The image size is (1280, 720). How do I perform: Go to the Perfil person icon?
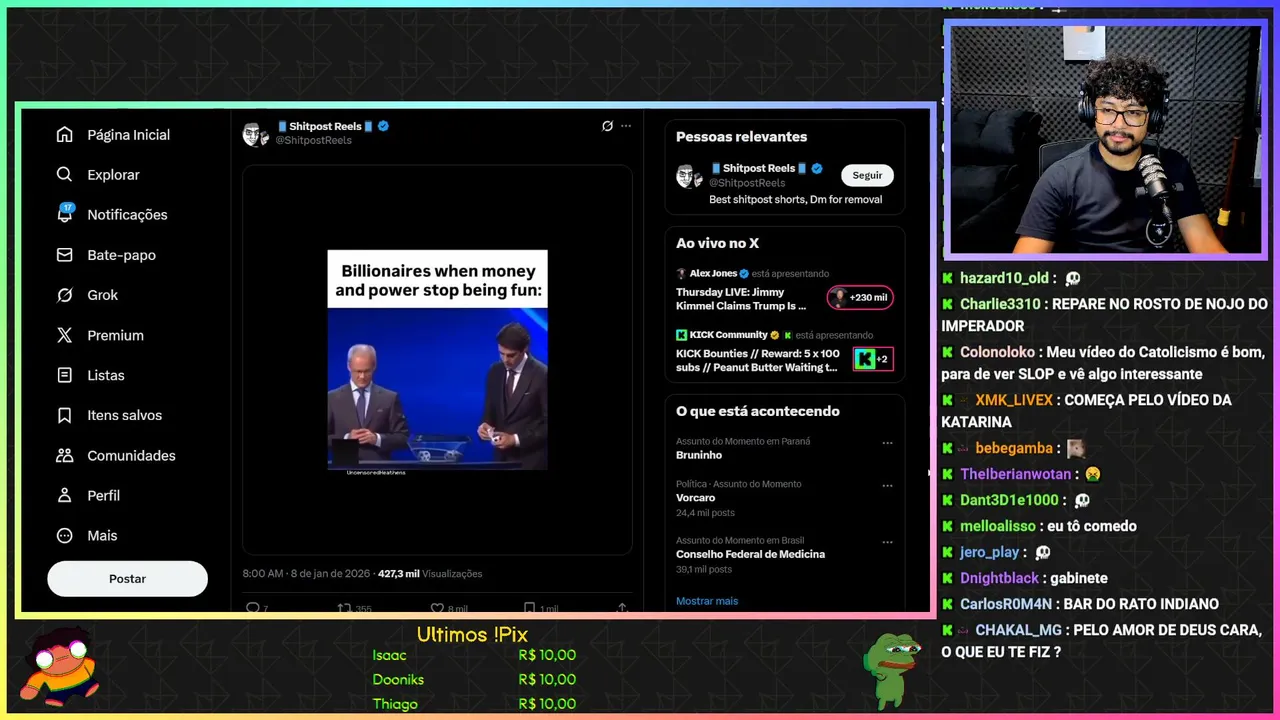tap(65, 495)
